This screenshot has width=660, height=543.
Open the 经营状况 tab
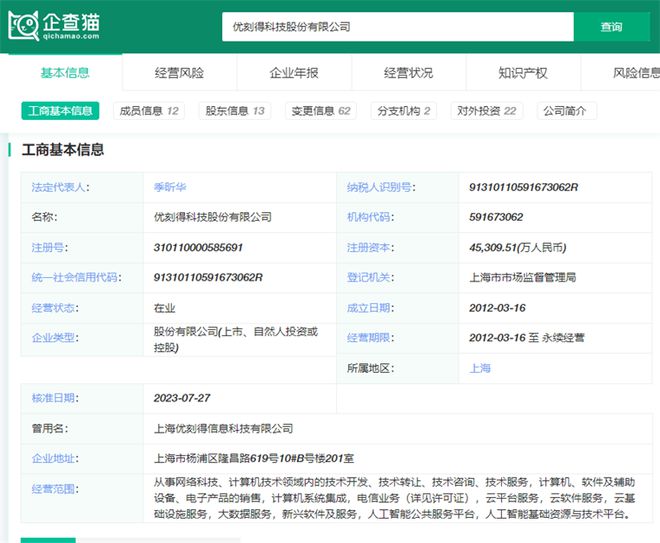408,73
